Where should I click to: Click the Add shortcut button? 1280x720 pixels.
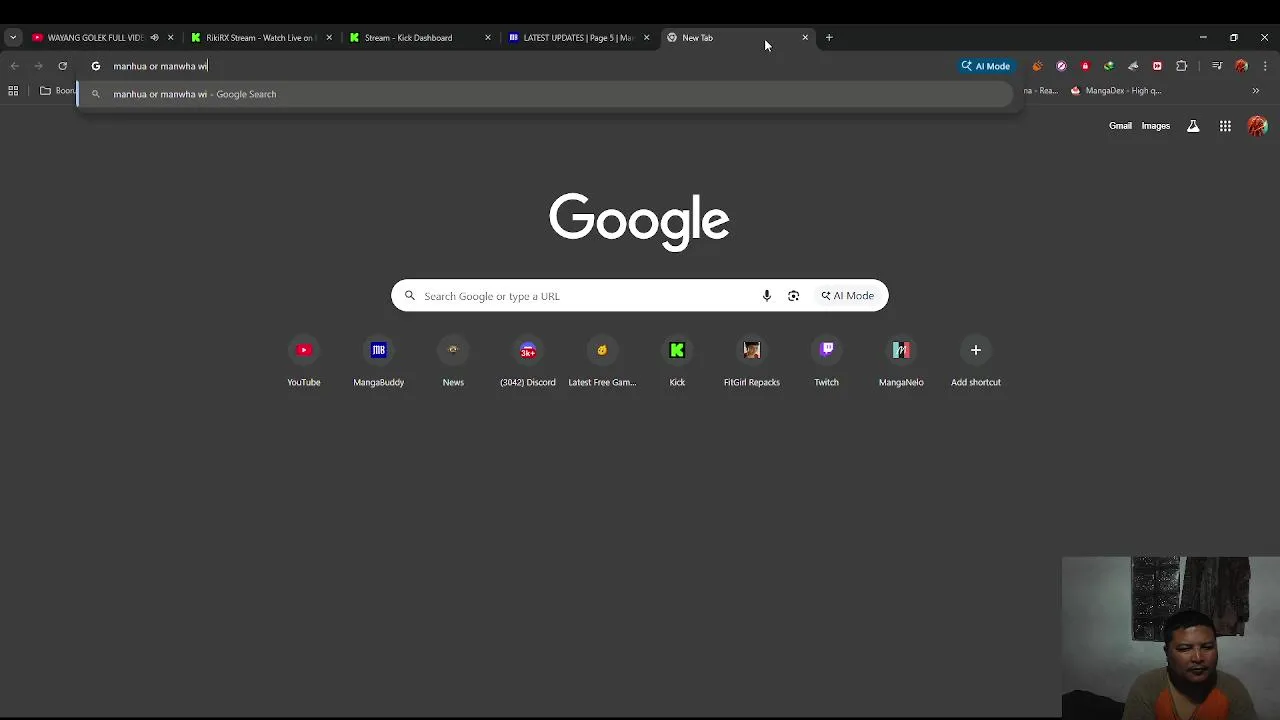point(976,363)
